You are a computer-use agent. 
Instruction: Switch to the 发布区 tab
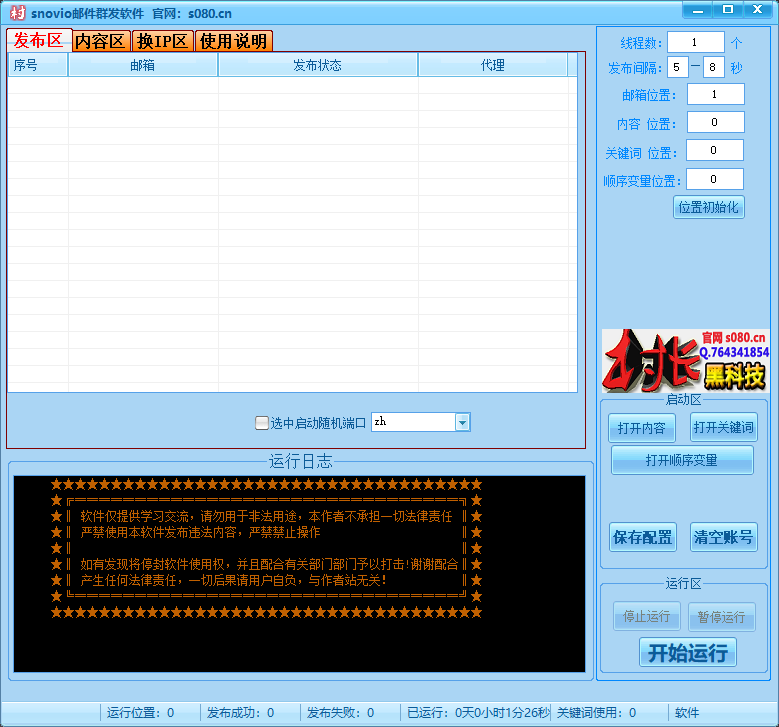point(39,40)
